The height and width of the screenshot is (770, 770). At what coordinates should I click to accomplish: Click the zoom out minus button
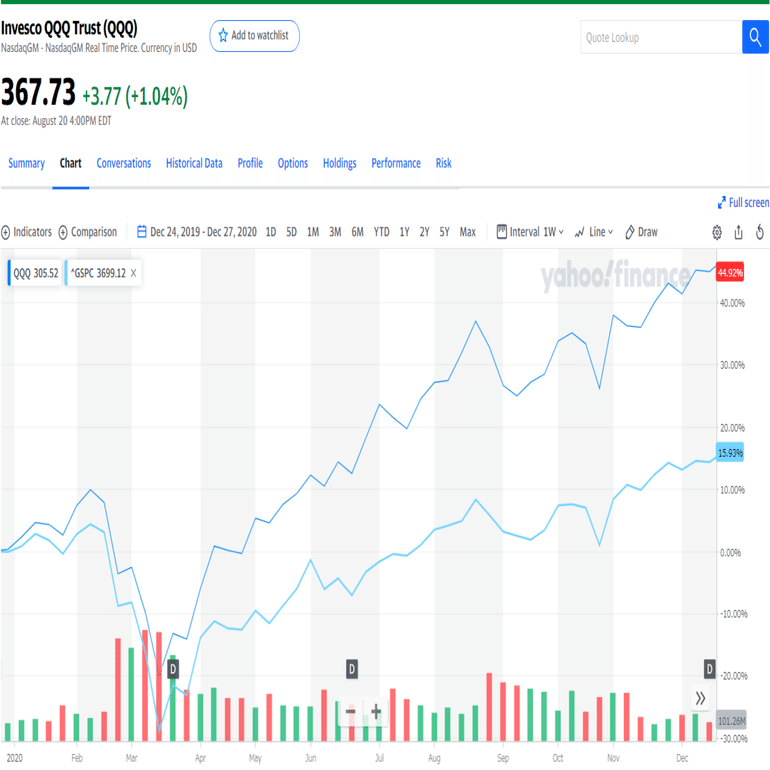point(351,711)
